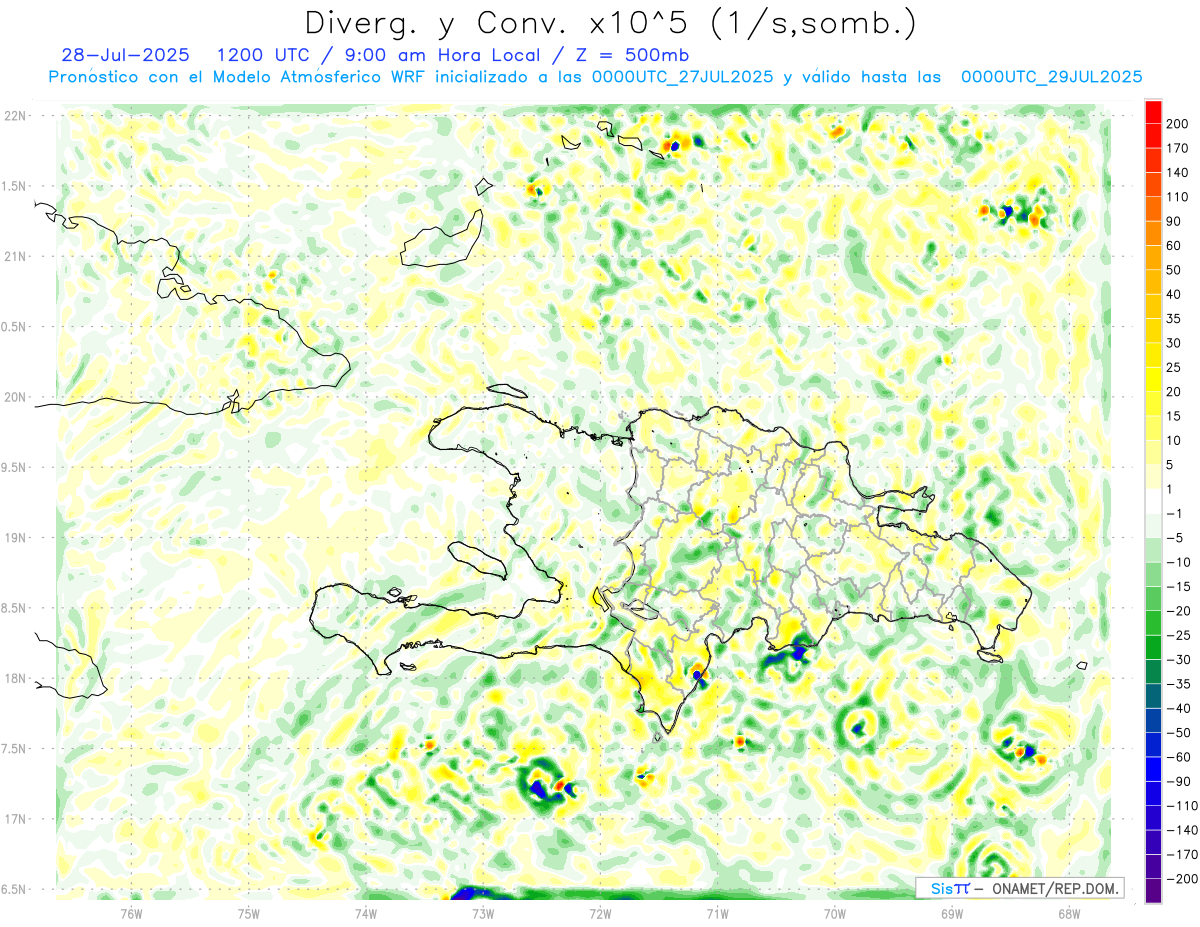Click the colorbar value '-25'
1200x927 pixels.
click(1181, 635)
